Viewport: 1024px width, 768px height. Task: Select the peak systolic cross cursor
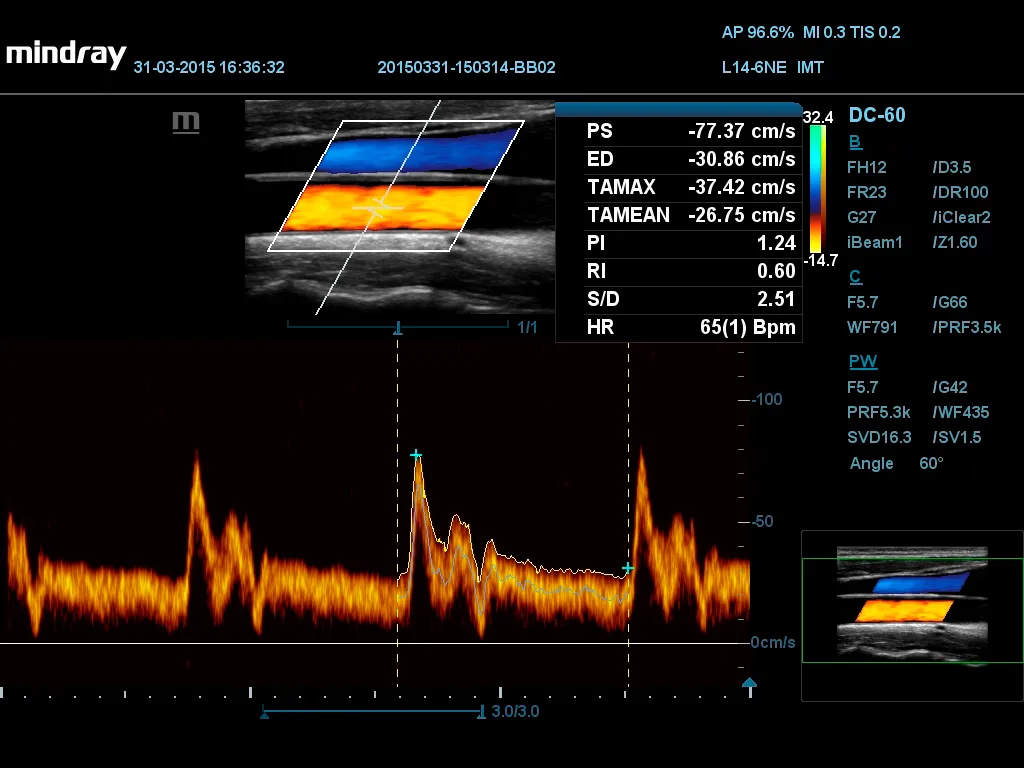tap(416, 456)
